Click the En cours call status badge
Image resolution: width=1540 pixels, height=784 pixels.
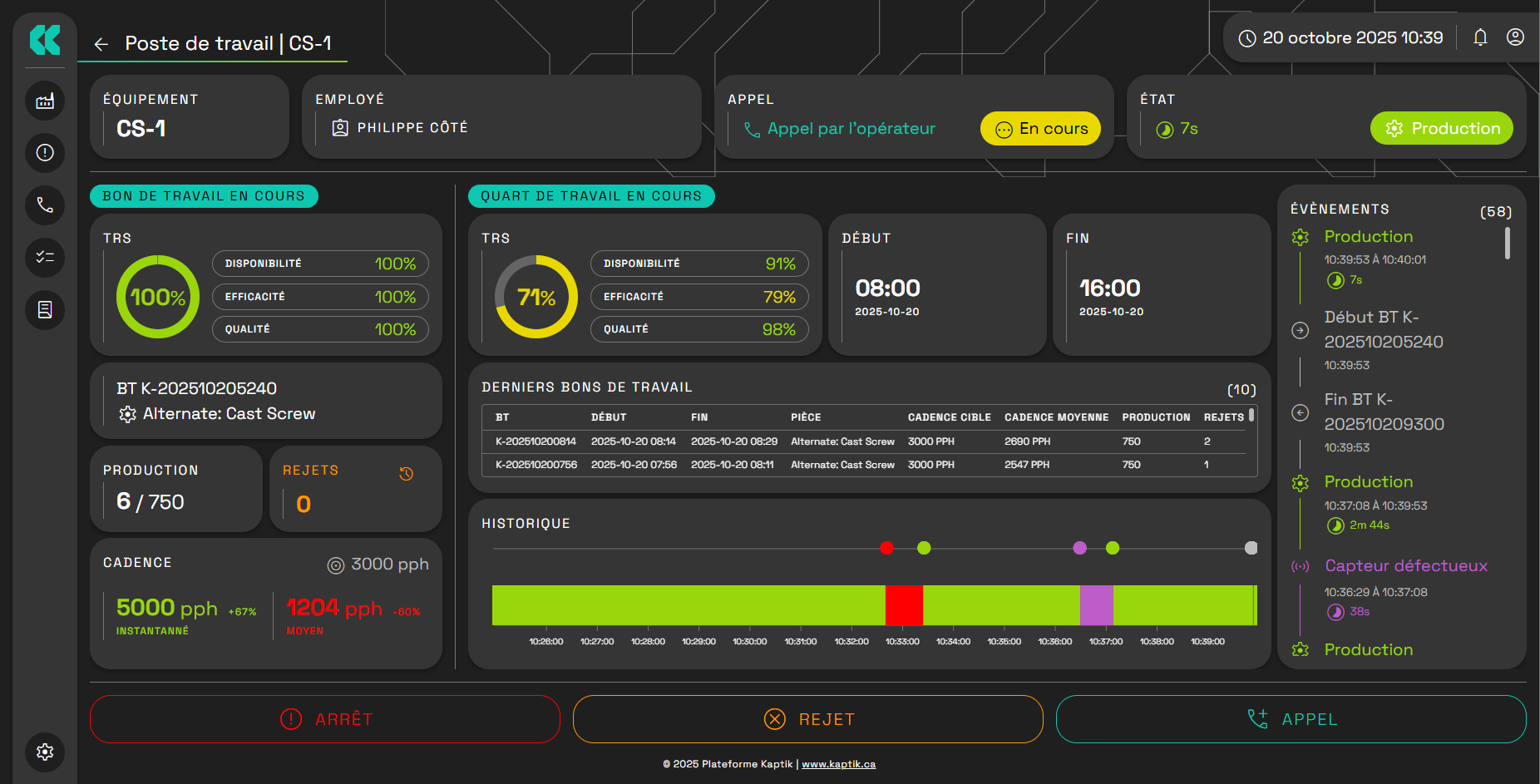1041,129
